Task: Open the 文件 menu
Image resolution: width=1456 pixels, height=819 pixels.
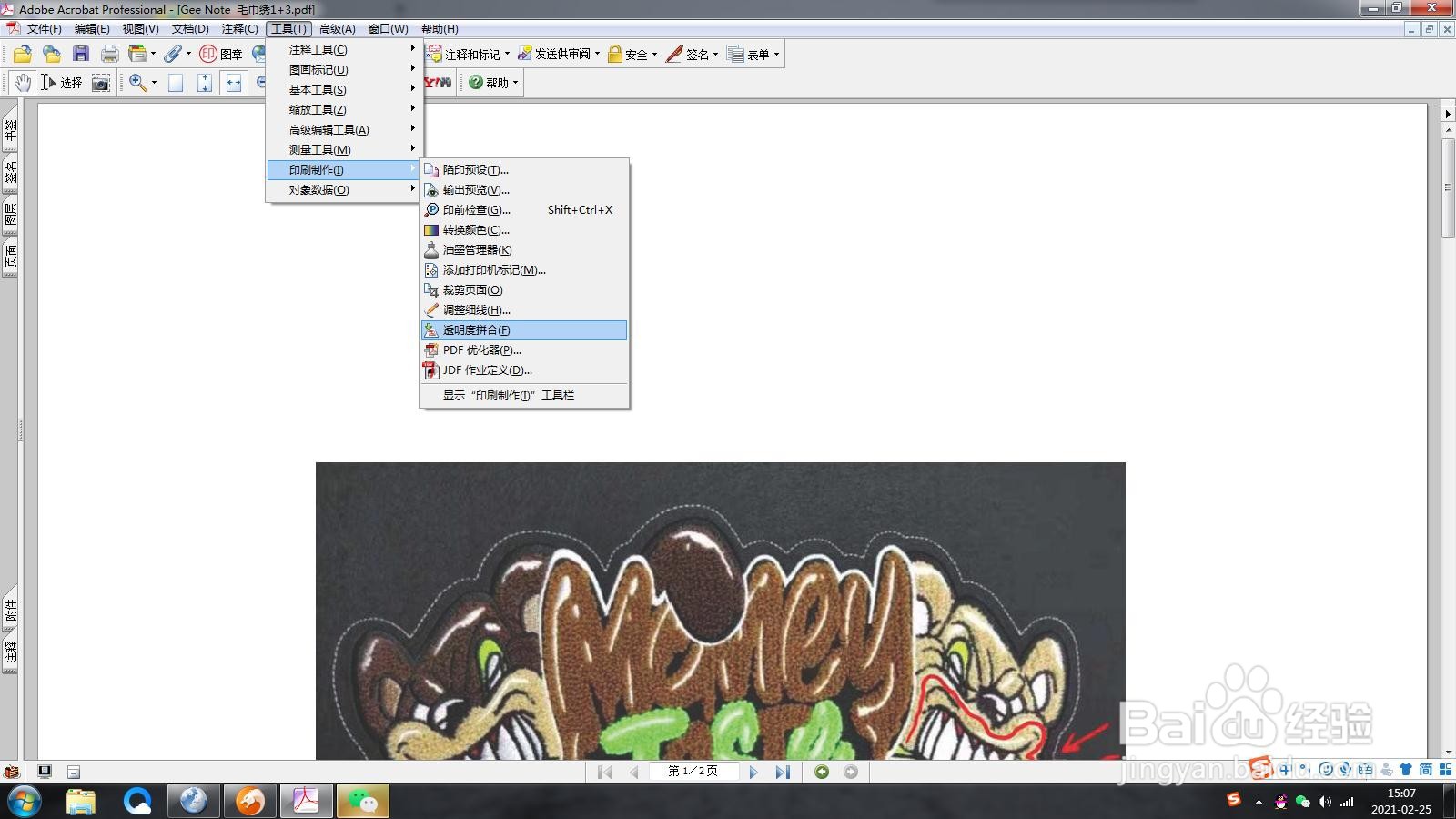Action: coord(44,29)
